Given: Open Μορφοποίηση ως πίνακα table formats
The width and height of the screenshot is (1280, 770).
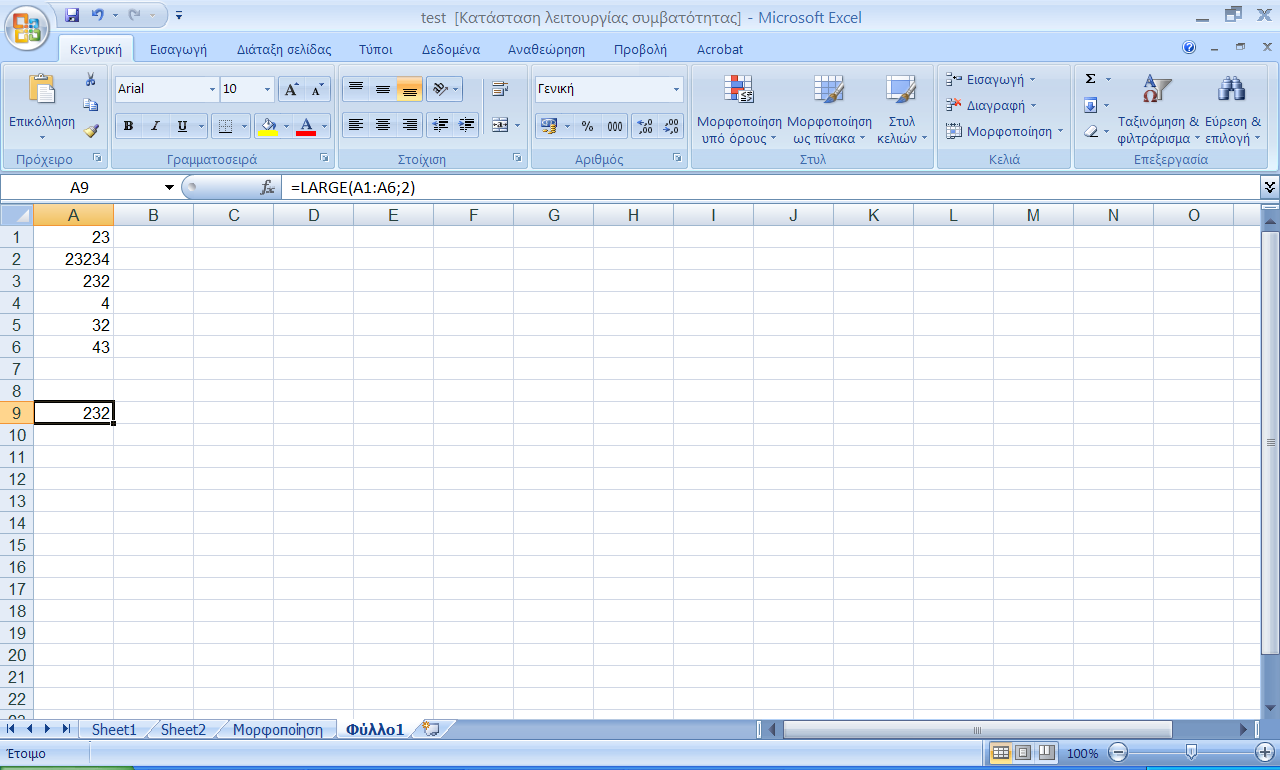Looking at the screenshot, I should click(829, 108).
